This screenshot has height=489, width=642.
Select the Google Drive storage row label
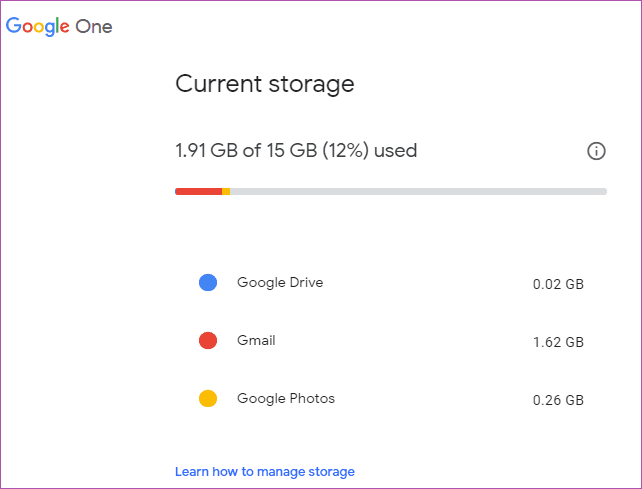[x=280, y=283]
